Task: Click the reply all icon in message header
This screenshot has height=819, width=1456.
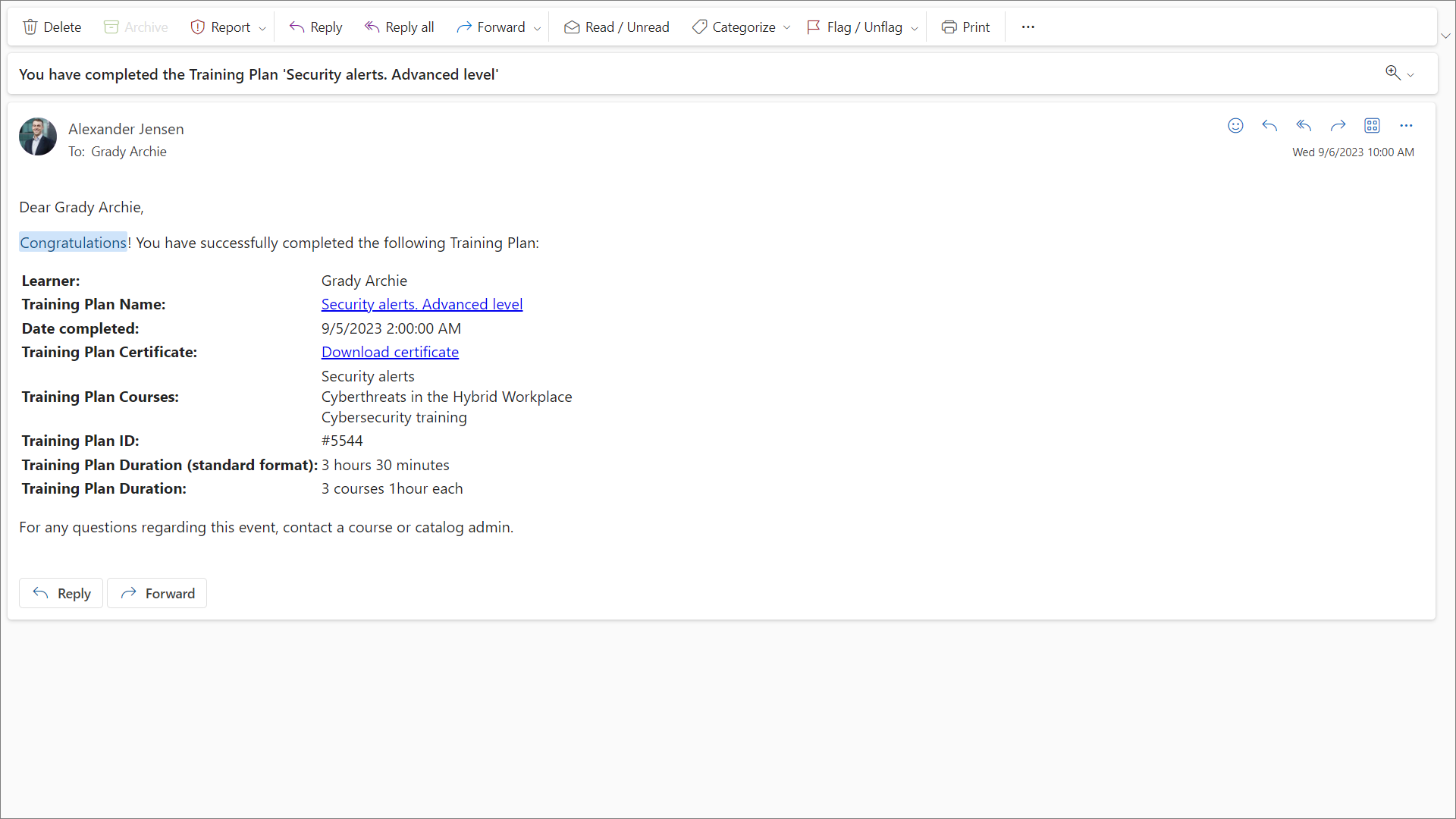Action: click(1304, 126)
